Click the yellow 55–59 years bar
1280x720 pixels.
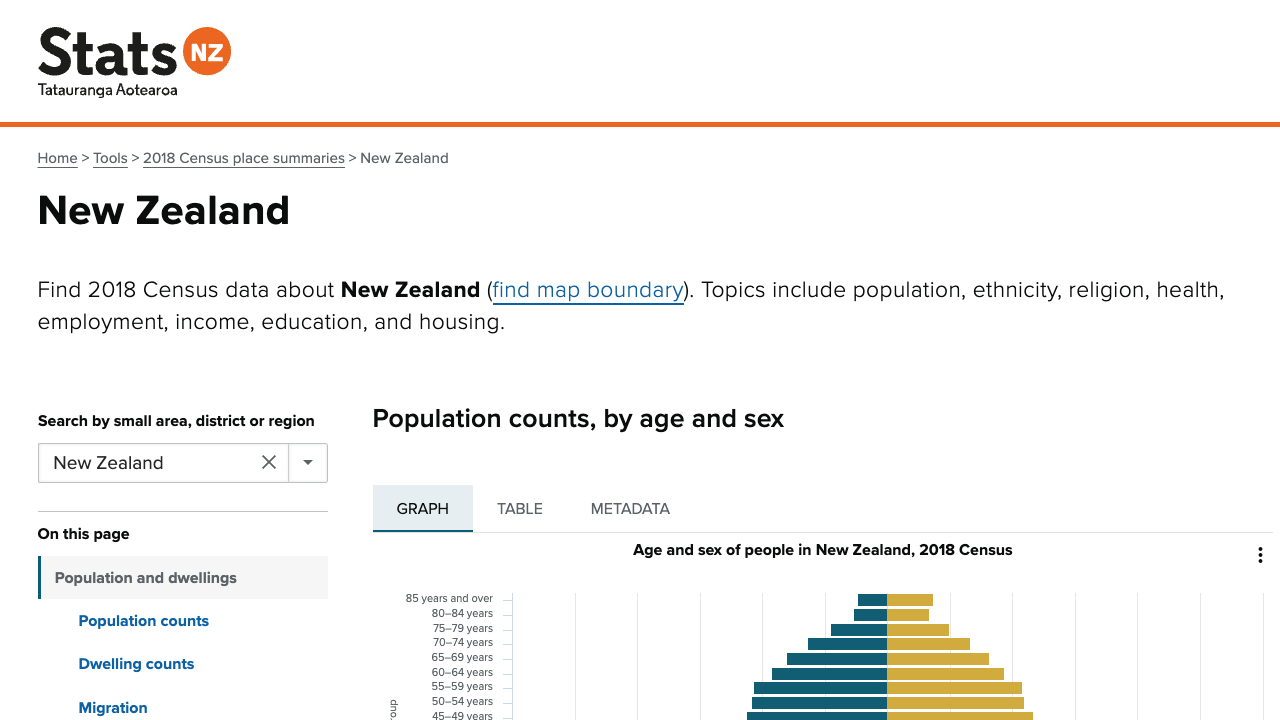pos(954,688)
